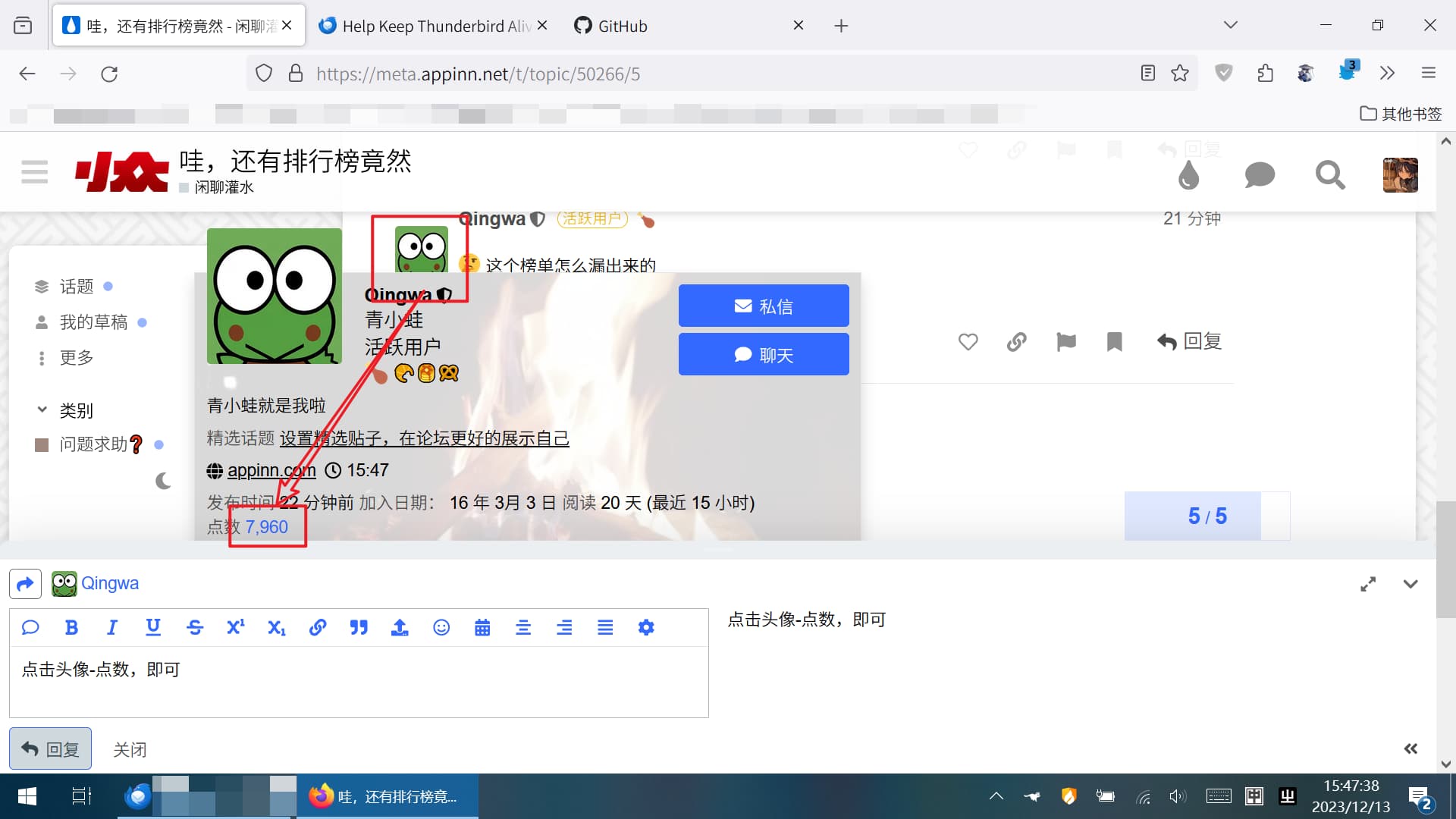Toggle strikethrough formatting

tap(195, 627)
